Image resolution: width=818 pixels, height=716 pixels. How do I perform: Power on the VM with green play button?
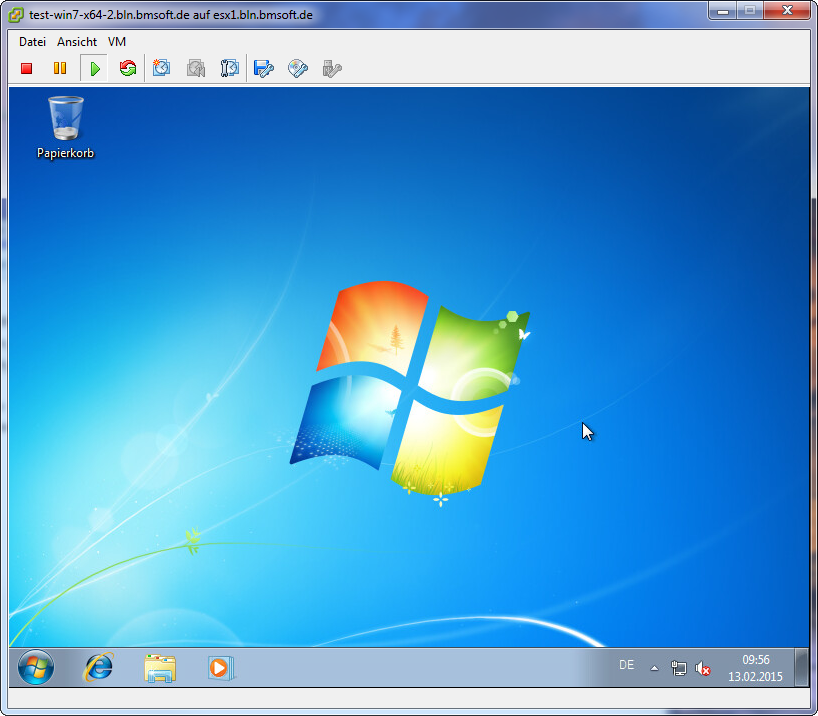[x=94, y=68]
